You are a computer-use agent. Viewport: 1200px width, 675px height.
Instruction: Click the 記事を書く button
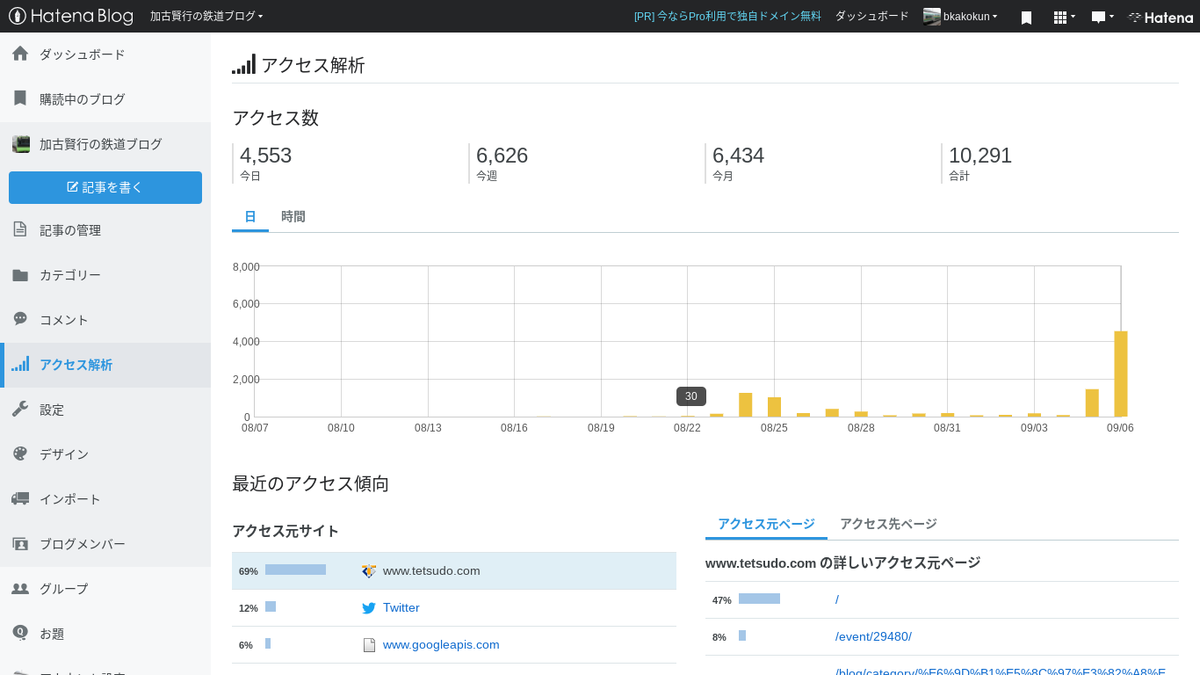coord(105,187)
